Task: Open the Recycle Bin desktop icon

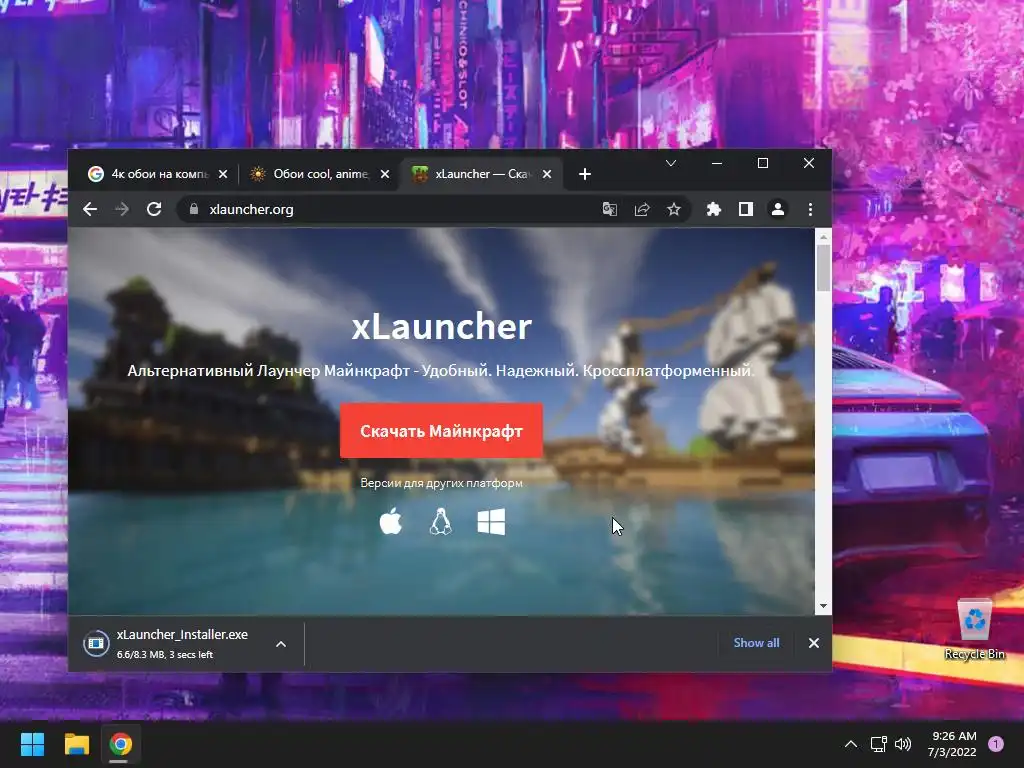Action: 974,629
